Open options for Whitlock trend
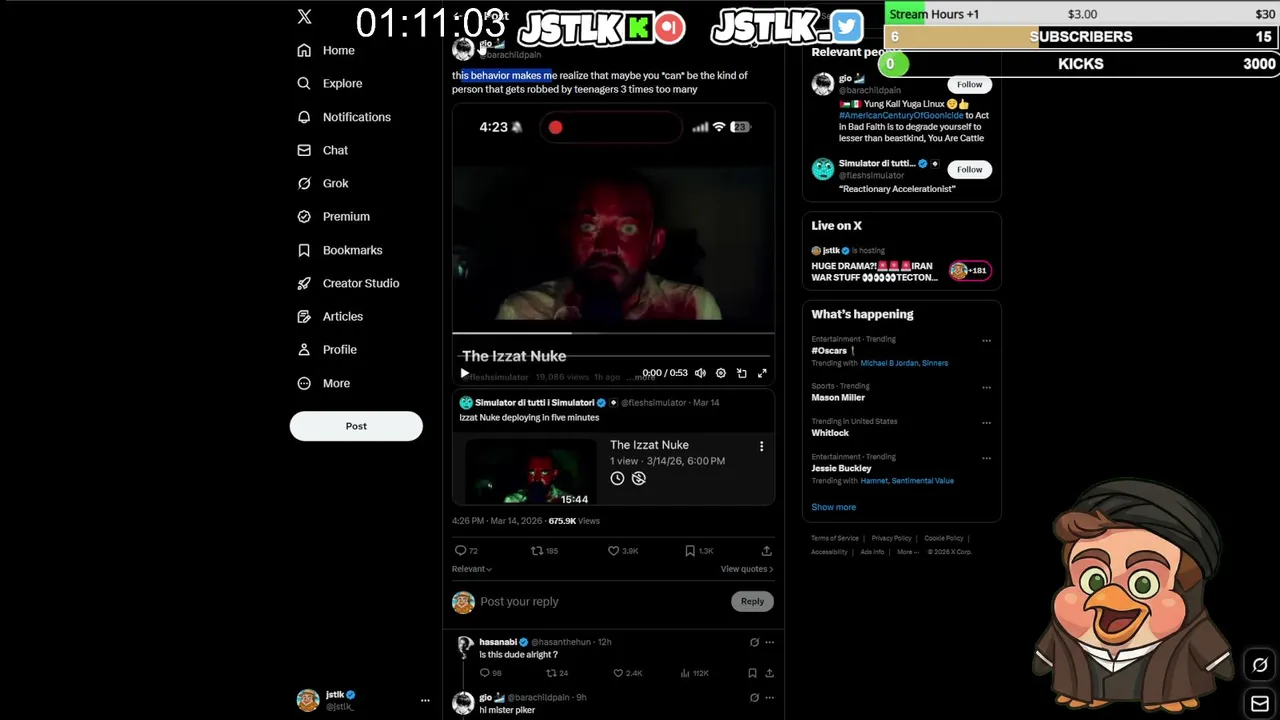1280x720 pixels. (986, 422)
